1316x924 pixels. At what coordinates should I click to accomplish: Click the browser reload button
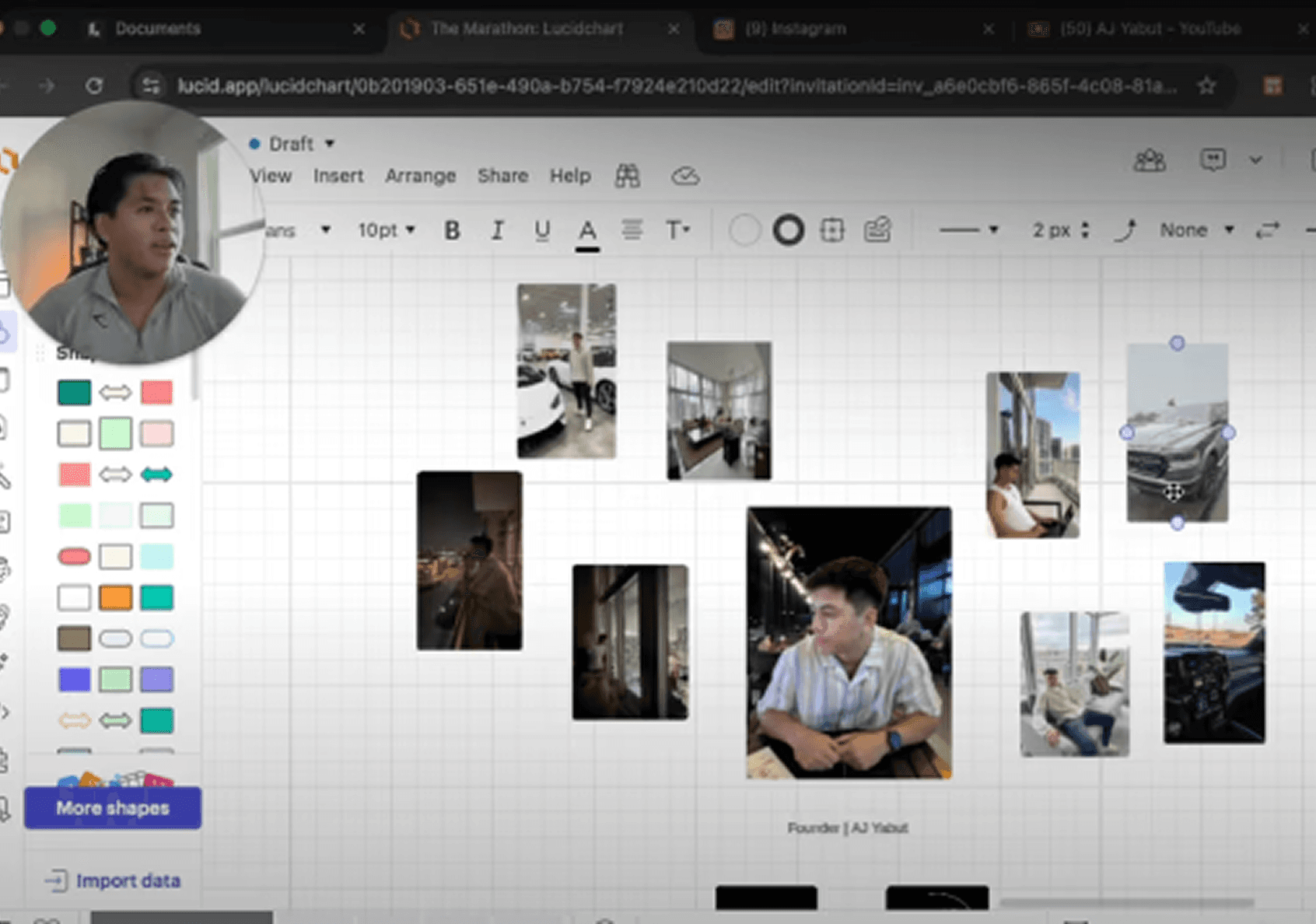point(94,86)
